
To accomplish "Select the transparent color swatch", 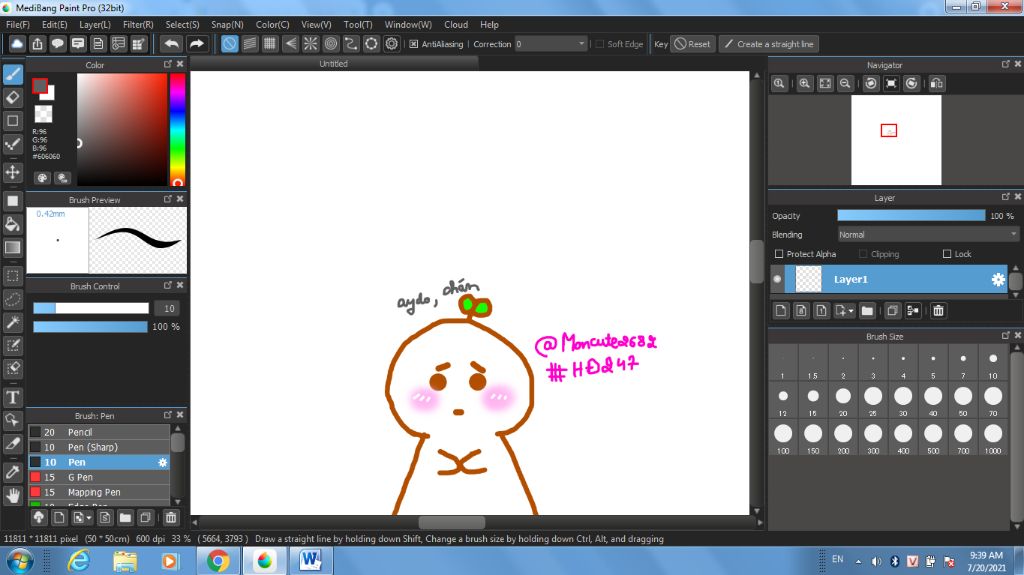I will click(x=43, y=114).
